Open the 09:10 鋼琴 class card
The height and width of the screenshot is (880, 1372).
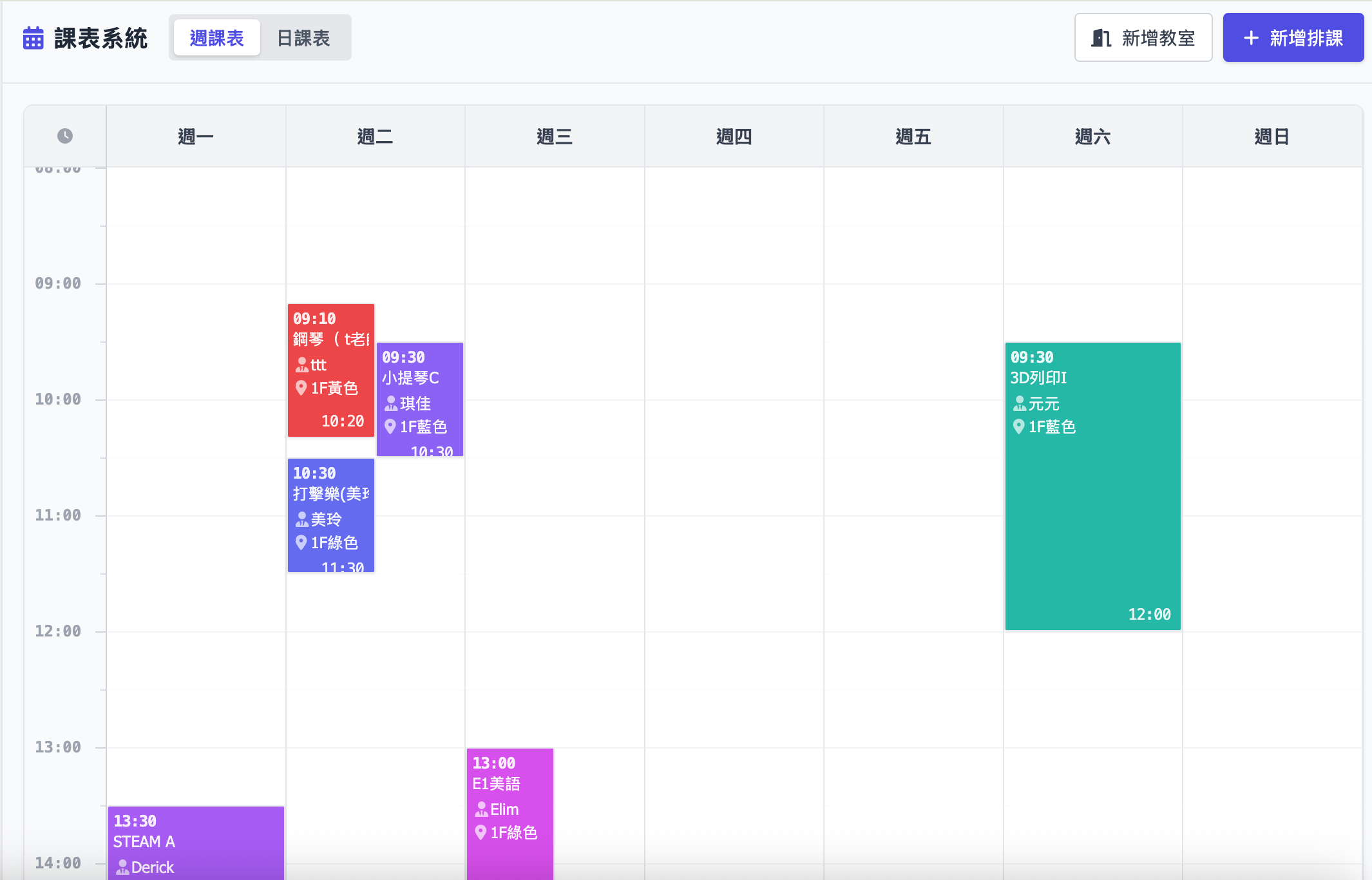pos(331,370)
